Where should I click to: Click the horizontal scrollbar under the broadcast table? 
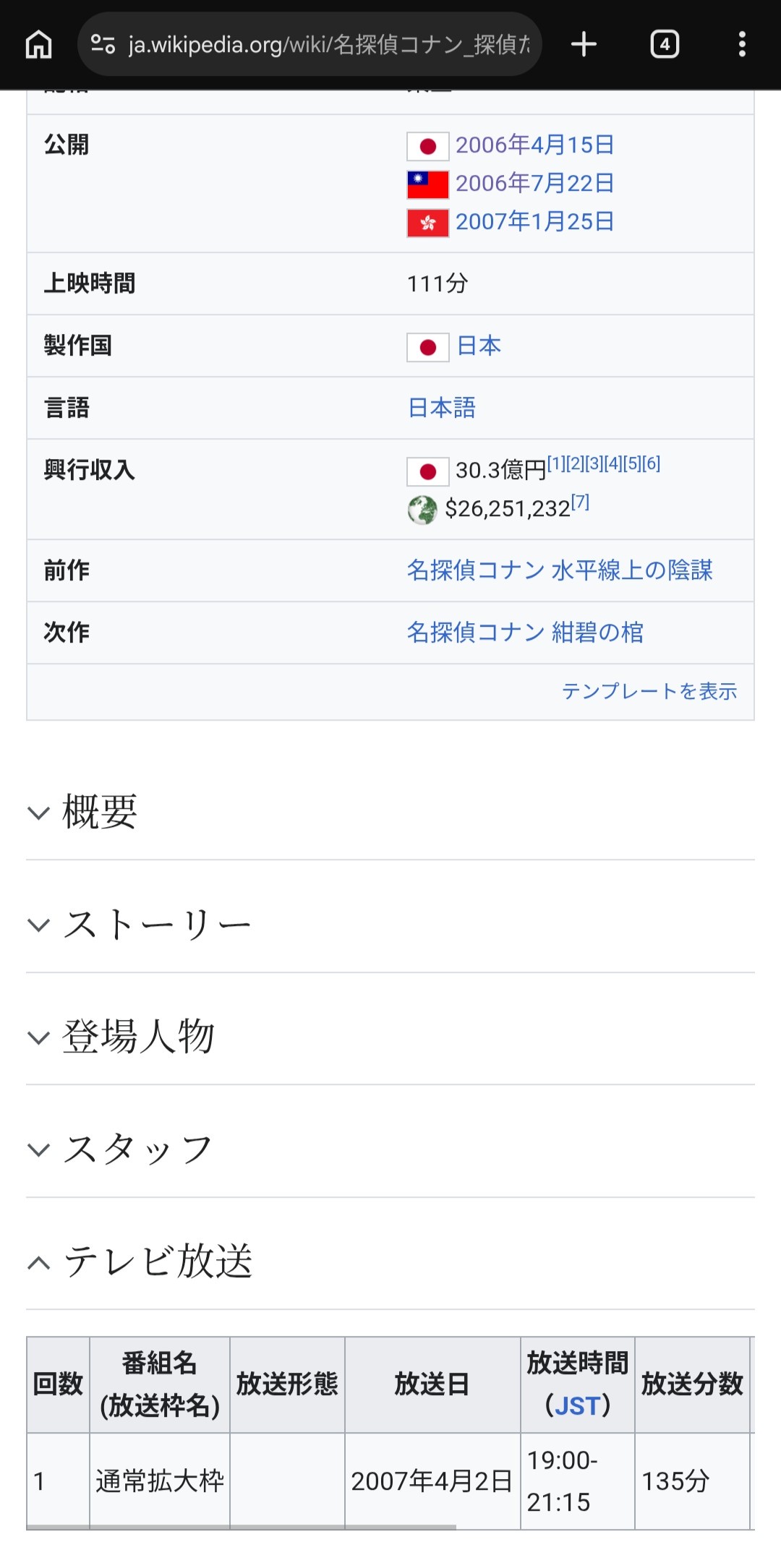[x=242, y=1527]
